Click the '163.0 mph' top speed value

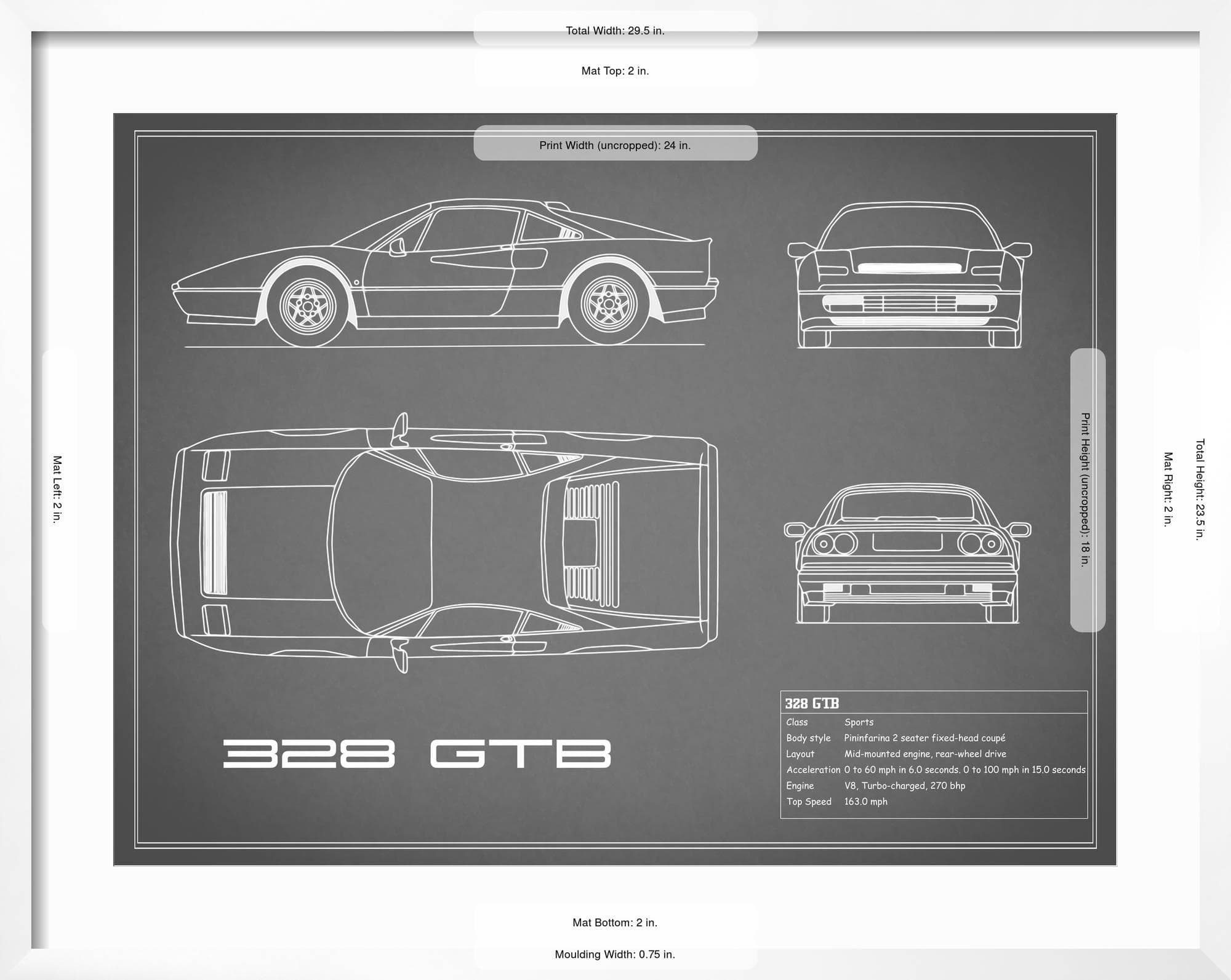[x=866, y=802]
